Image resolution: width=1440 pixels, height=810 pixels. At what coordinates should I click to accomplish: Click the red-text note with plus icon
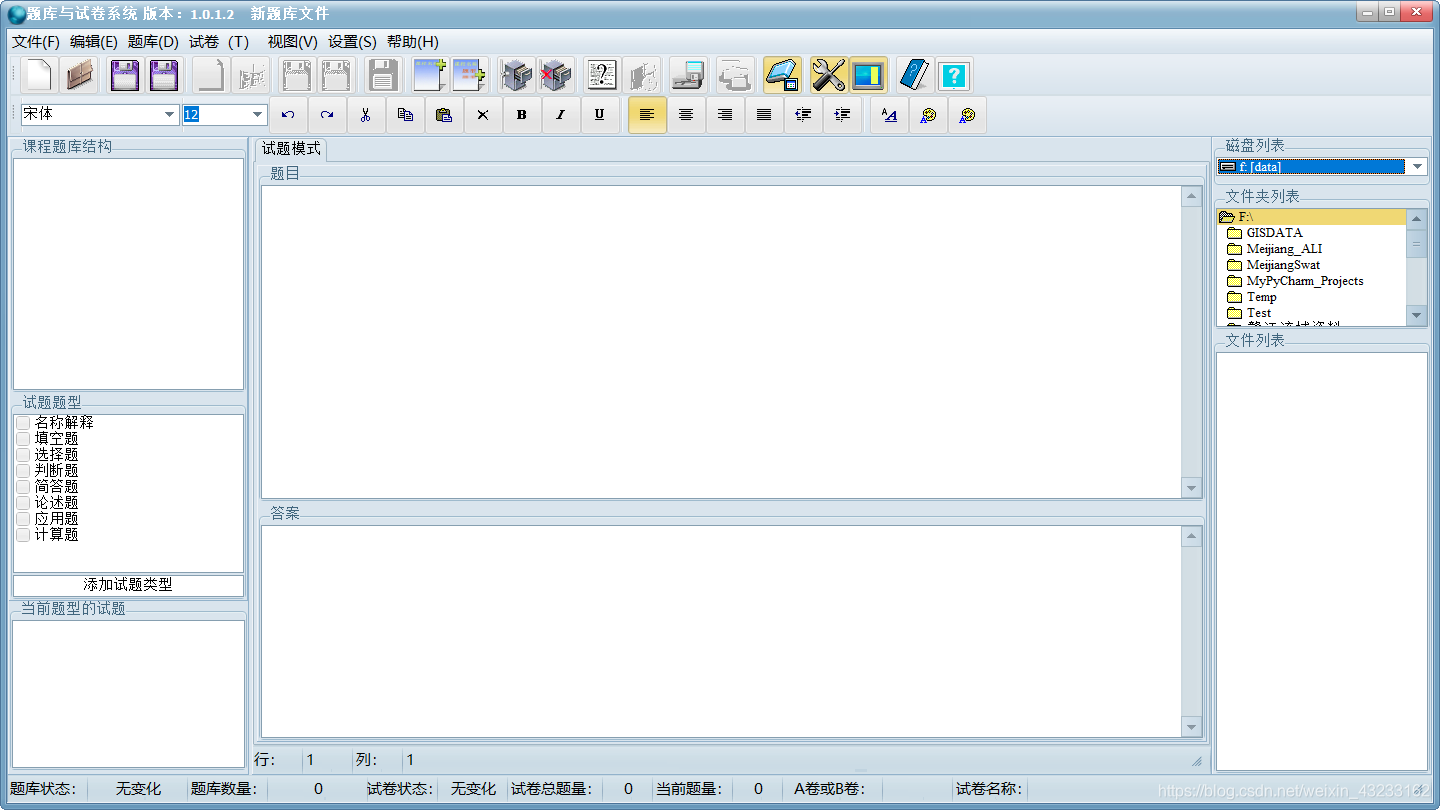pyautogui.click(x=468, y=75)
